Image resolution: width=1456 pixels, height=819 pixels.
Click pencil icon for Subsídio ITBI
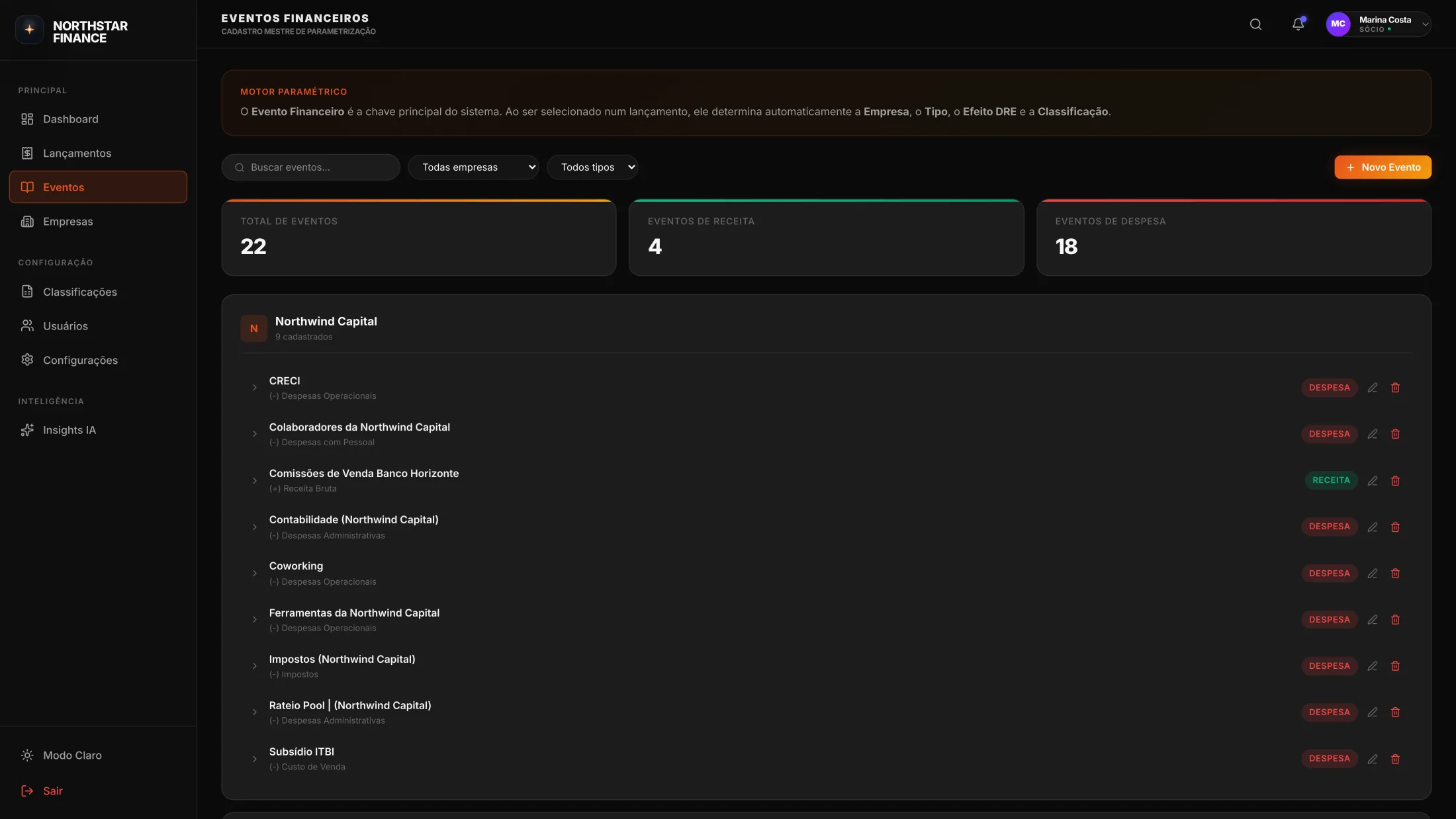click(x=1372, y=759)
